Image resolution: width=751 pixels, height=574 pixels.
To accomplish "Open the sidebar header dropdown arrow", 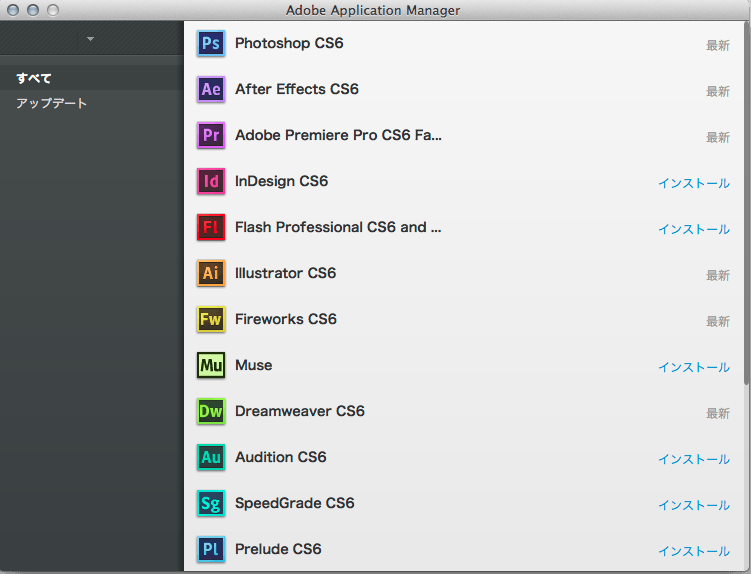I will tap(91, 39).
